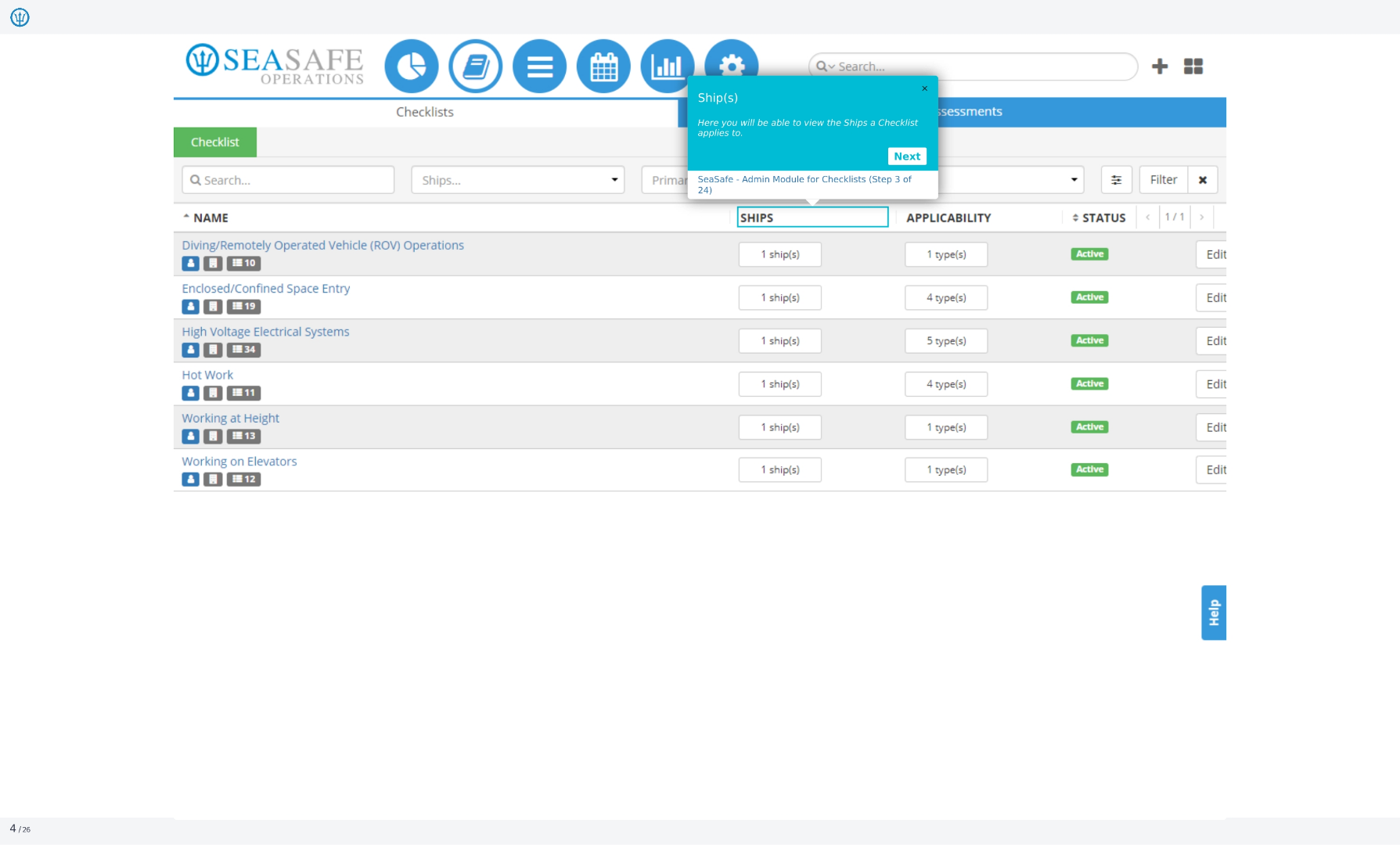Viewport: 1400px width, 845px height.
Task: Open the book module icon
Action: tap(476, 67)
